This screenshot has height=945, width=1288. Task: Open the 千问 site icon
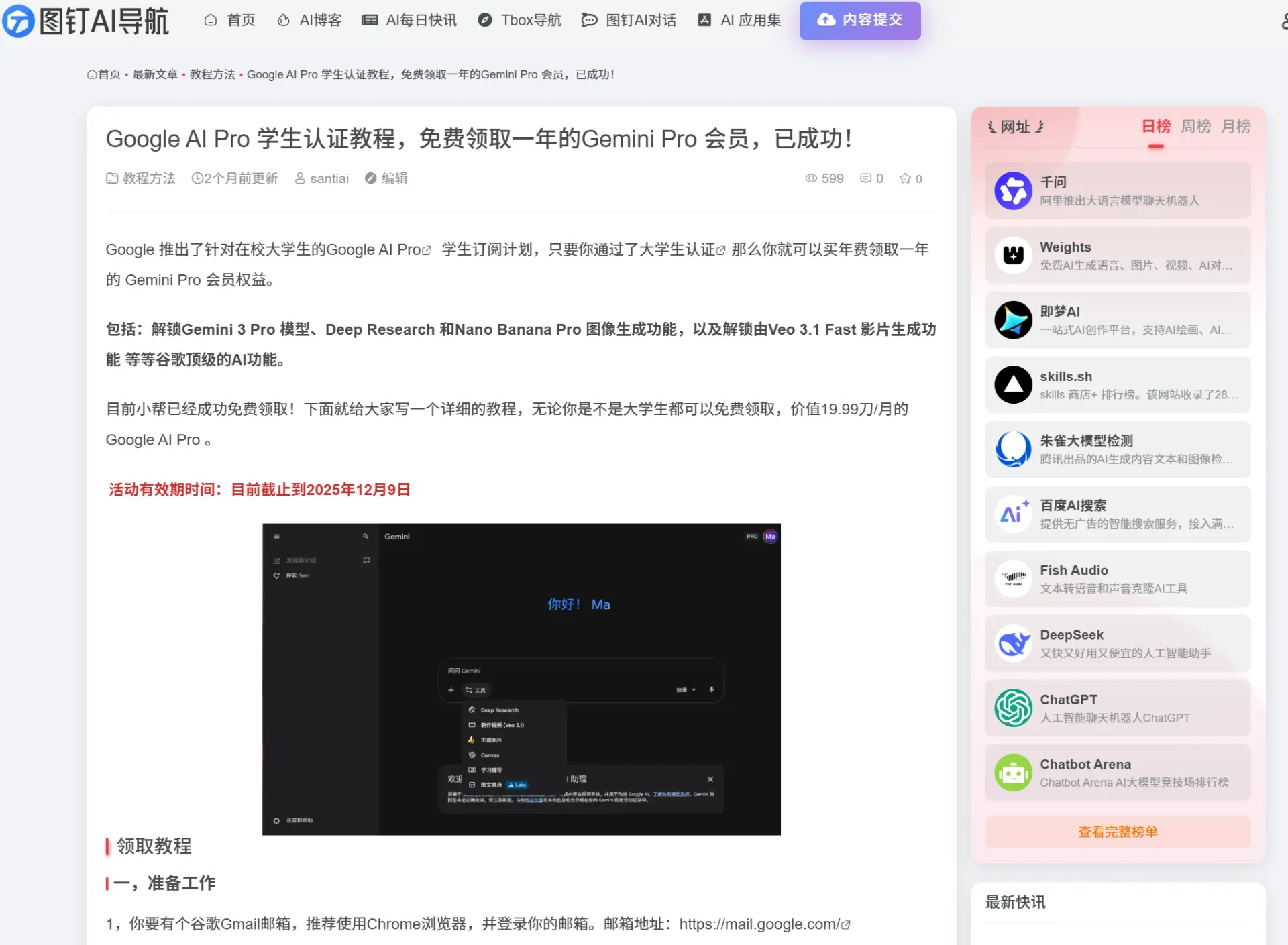1013,190
